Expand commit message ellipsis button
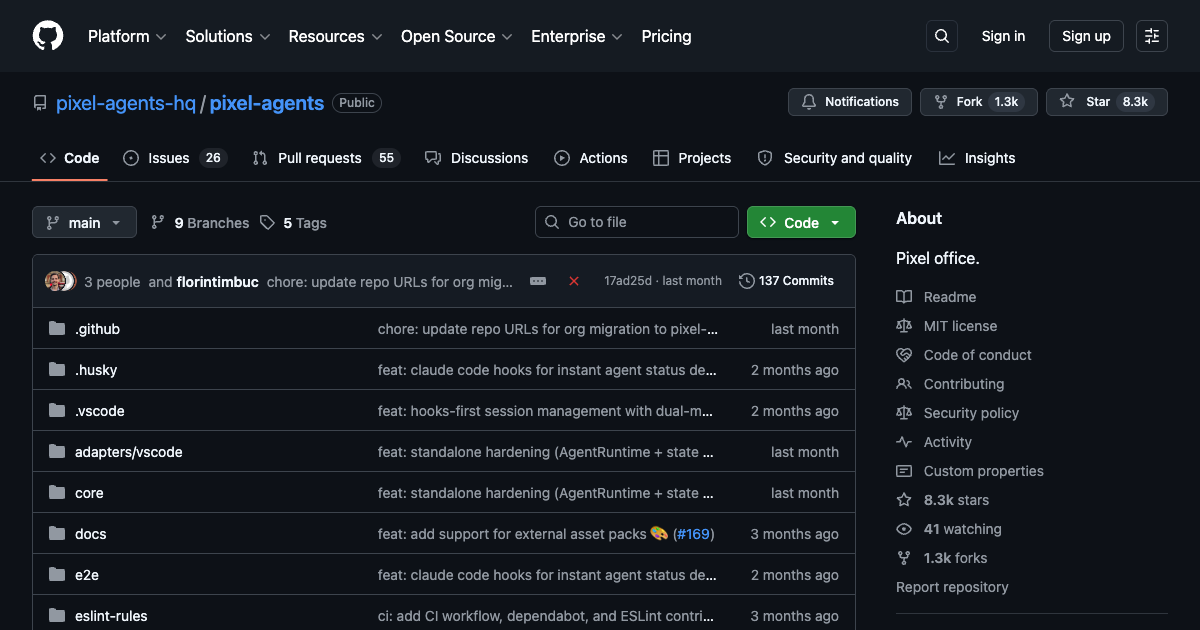This screenshot has width=1200, height=630. coord(538,281)
